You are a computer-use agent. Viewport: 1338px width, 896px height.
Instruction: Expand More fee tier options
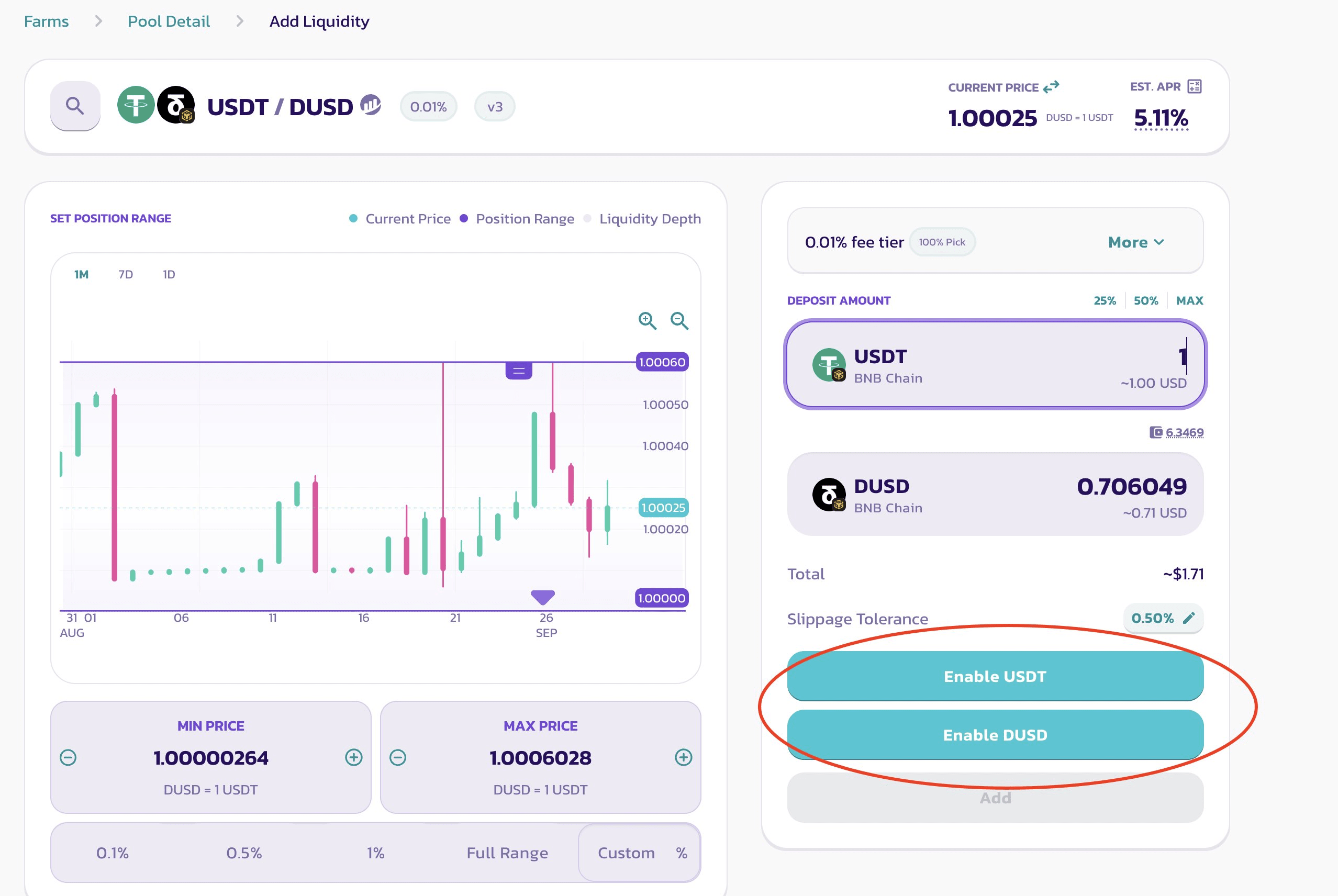(1135, 242)
